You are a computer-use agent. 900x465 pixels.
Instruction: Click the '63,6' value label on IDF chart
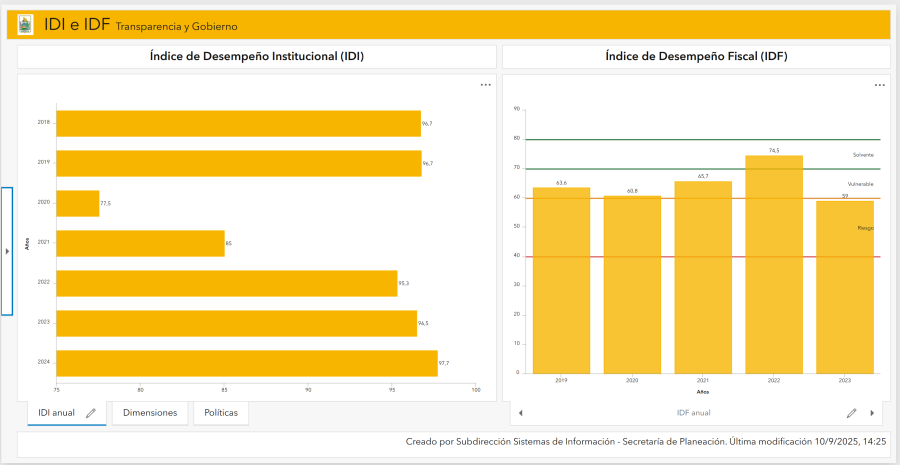tap(561, 183)
